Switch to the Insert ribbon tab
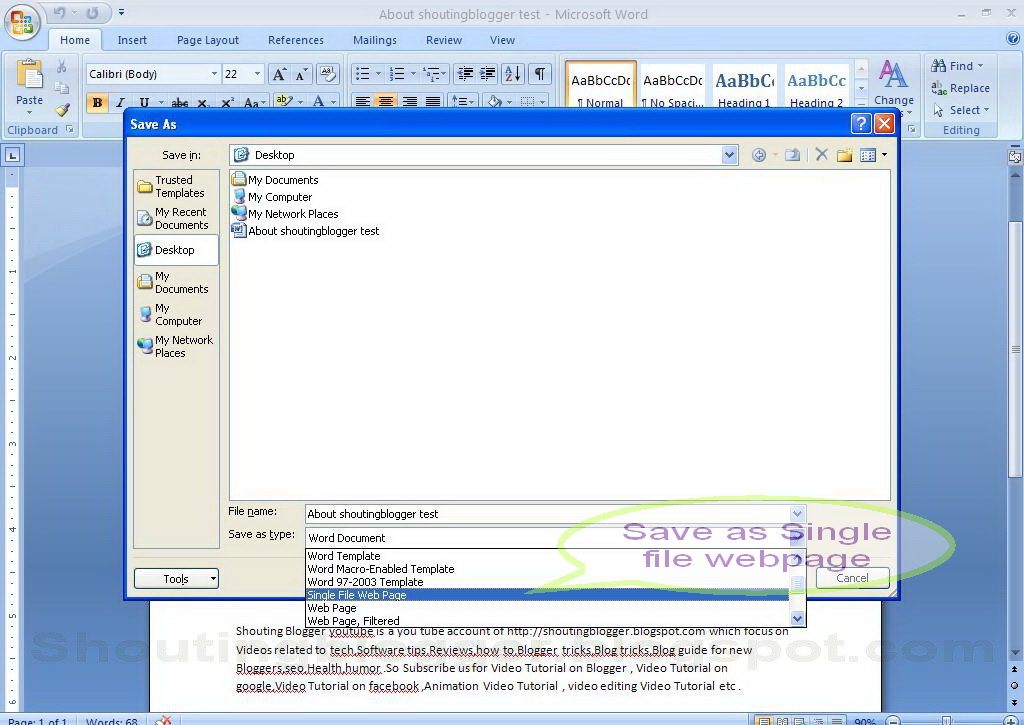Screen dimensions: 1024x725 [132, 40]
